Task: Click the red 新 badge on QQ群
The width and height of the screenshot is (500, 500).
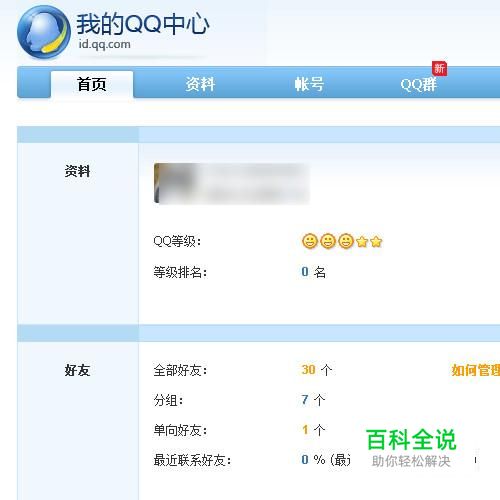Action: (x=439, y=69)
